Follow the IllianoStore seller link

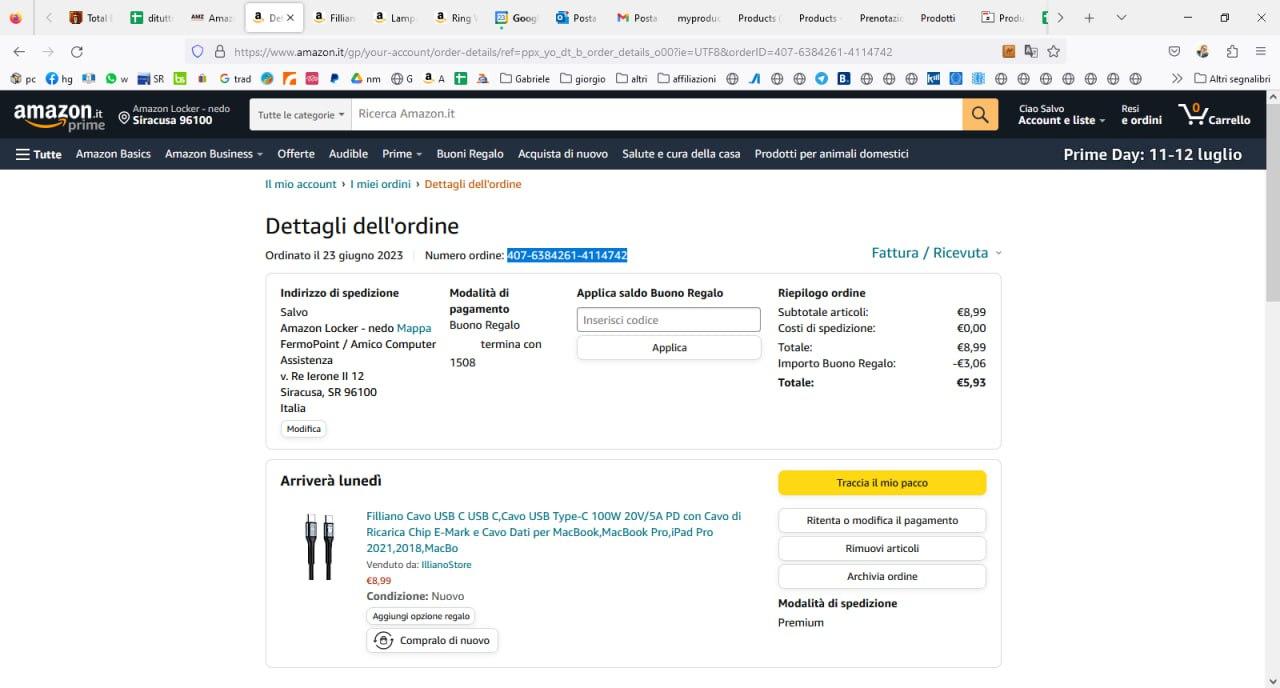pos(446,565)
